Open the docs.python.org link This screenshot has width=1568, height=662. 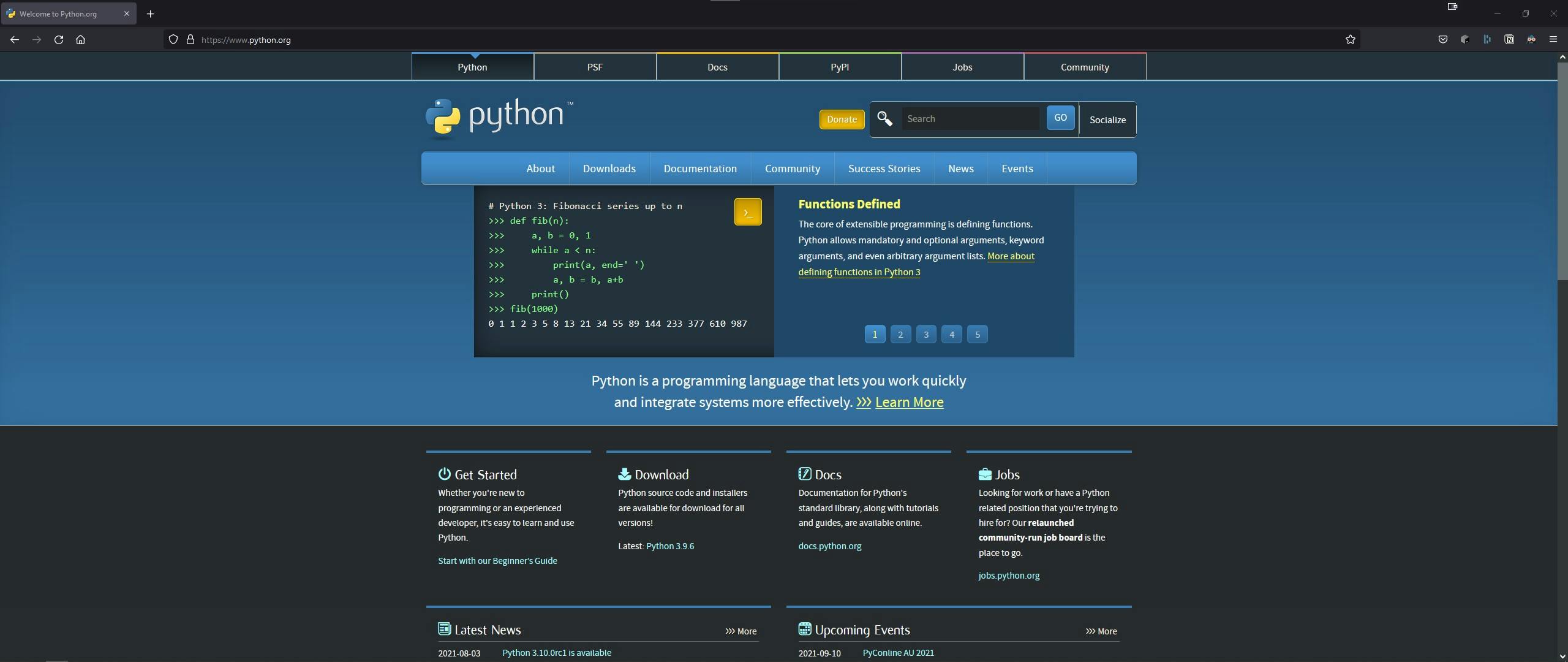pyautogui.click(x=829, y=546)
